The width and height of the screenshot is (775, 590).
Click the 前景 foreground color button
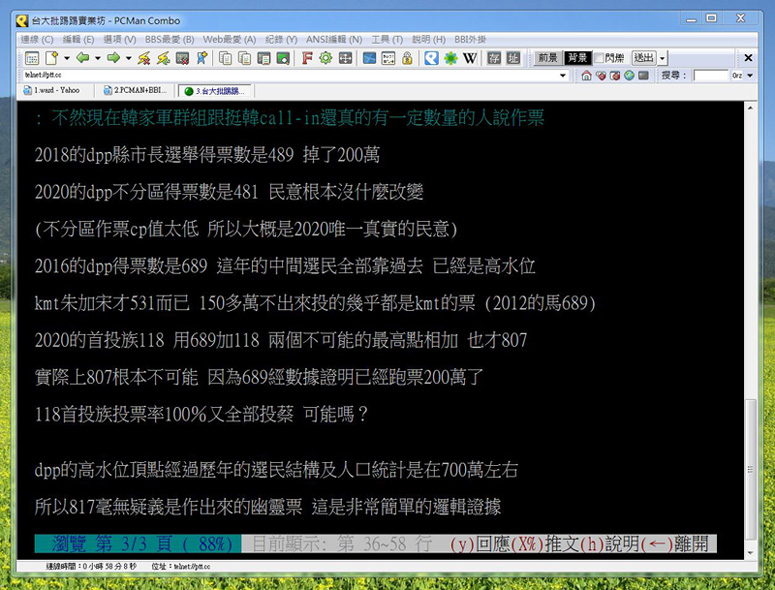pos(547,58)
